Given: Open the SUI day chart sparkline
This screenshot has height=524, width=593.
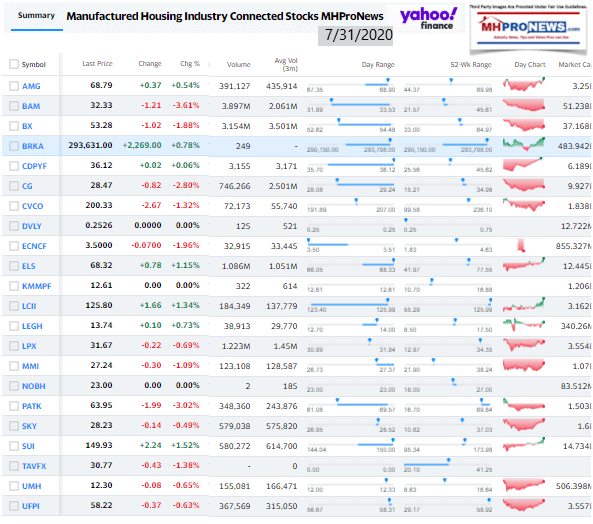Looking at the screenshot, I should [x=524, y=445].
